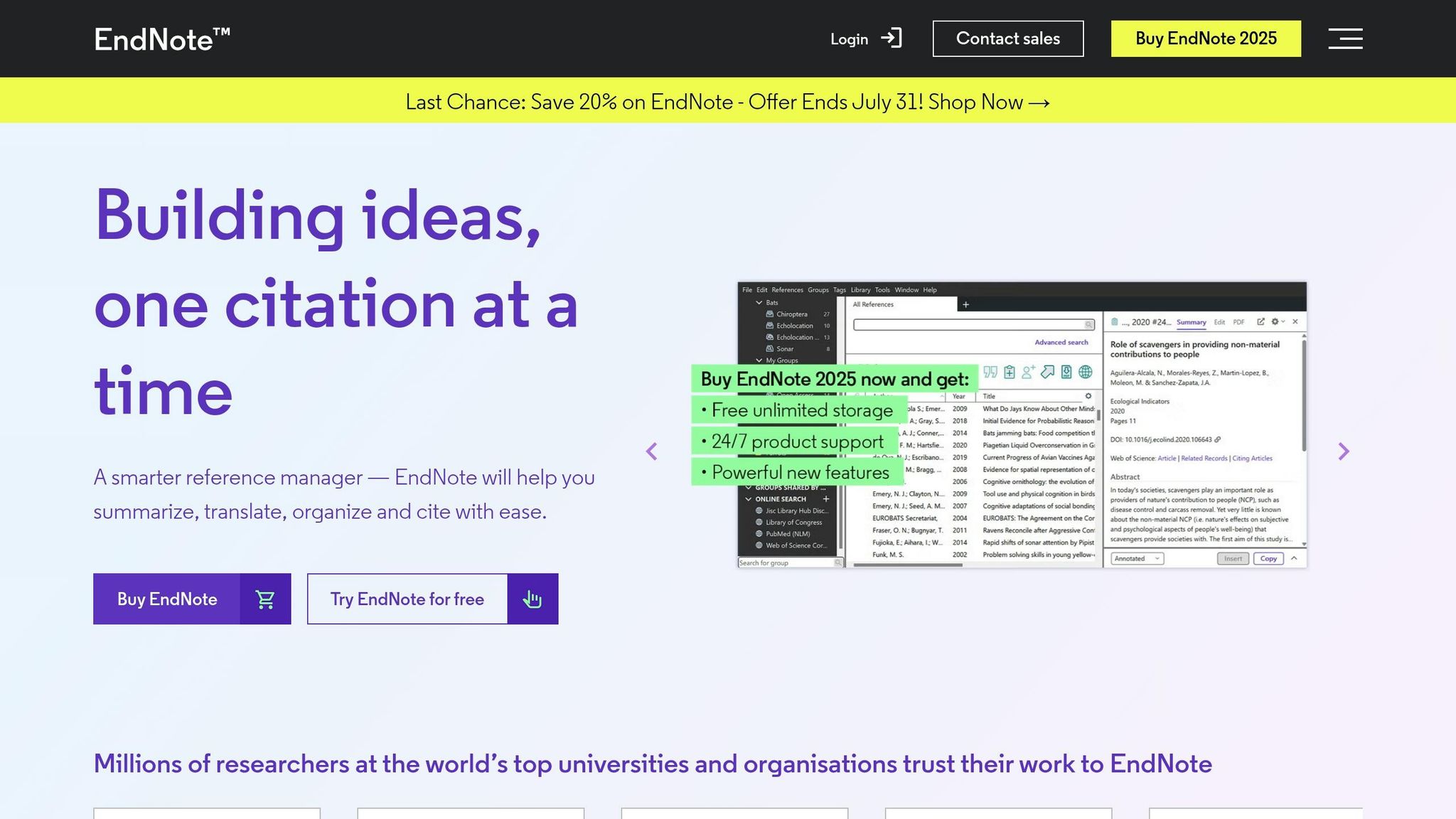Switch to the PDF tab in reference panel
1456x819 pixels.
1238,322
